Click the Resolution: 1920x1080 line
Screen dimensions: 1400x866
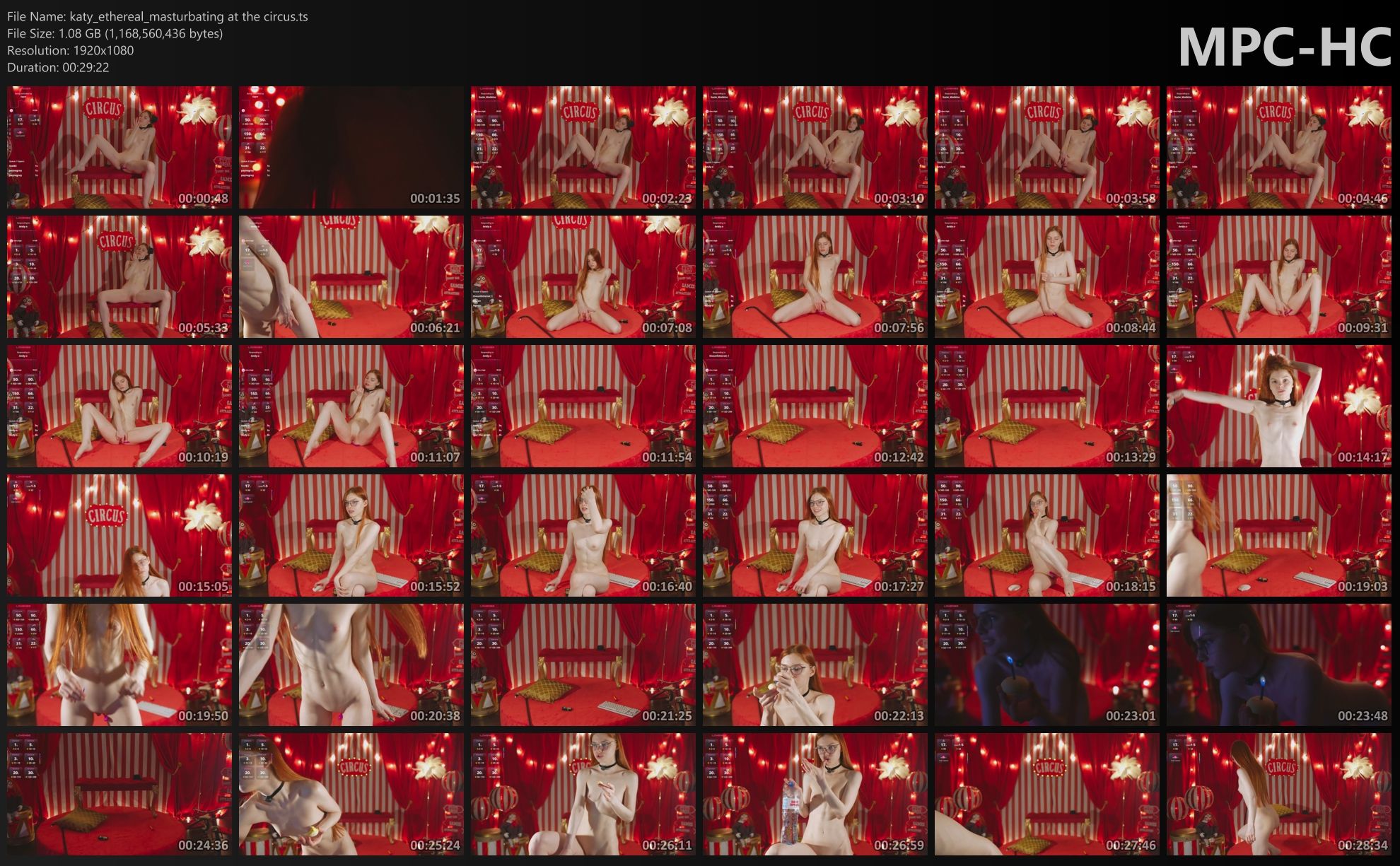tap(71, 50)
